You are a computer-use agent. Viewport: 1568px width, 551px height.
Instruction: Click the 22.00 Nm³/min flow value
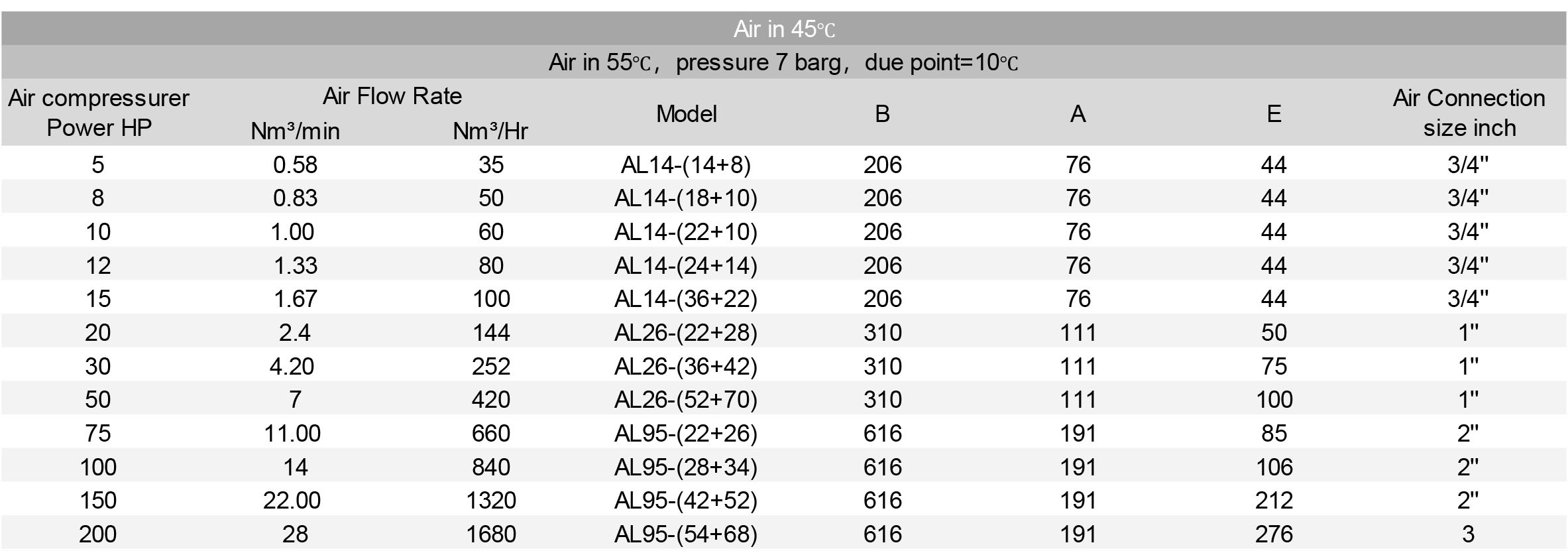[292, 501]
